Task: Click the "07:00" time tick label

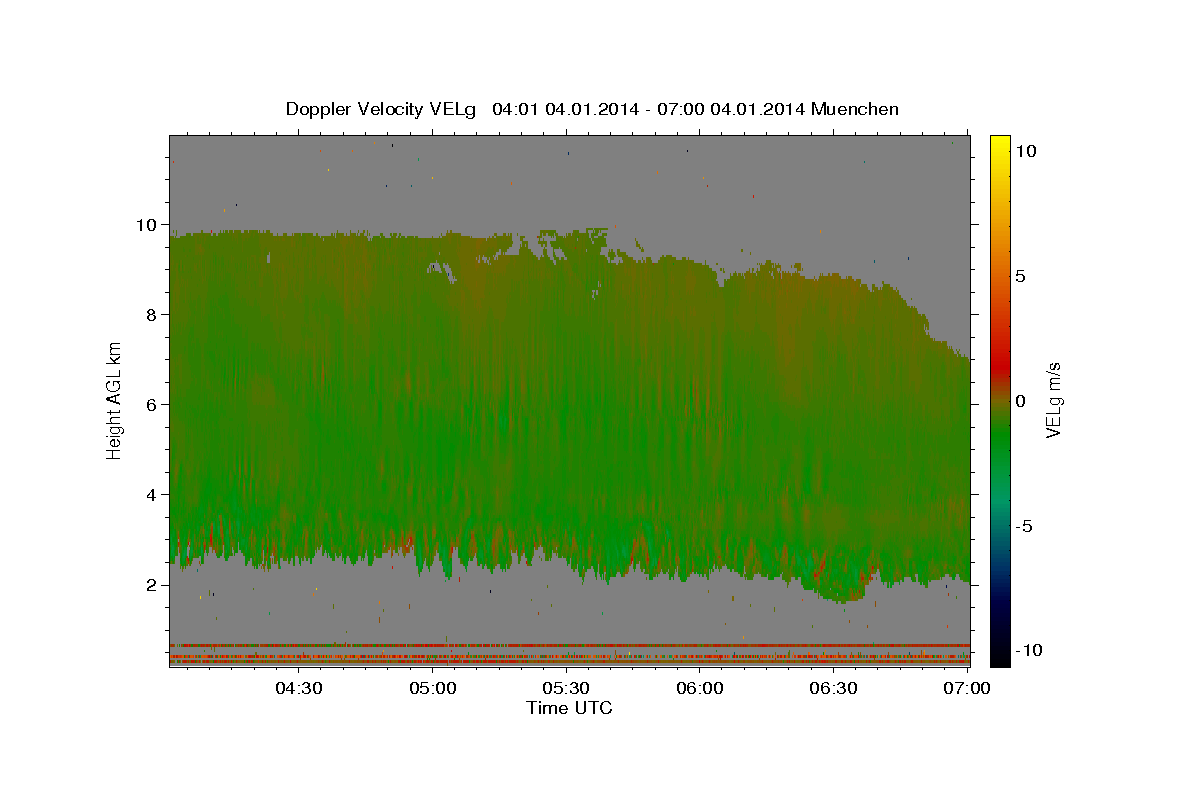Action: pyautogui.click(x=967, y=688)
